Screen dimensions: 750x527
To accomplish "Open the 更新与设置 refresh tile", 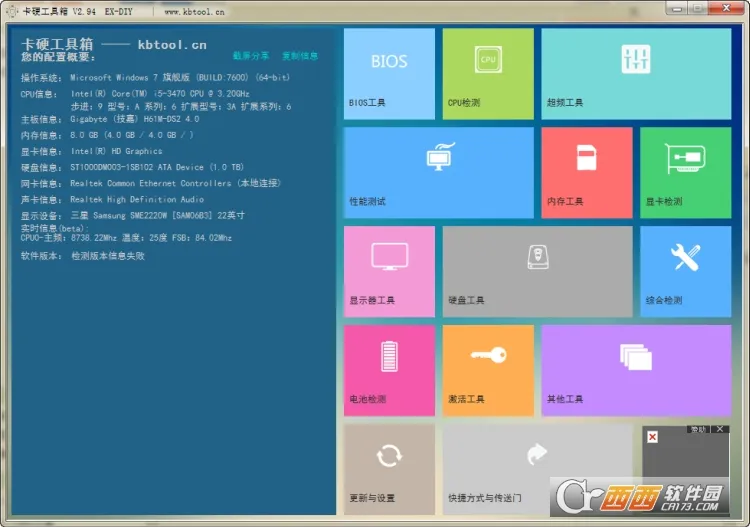I will (x=389, y=470).
